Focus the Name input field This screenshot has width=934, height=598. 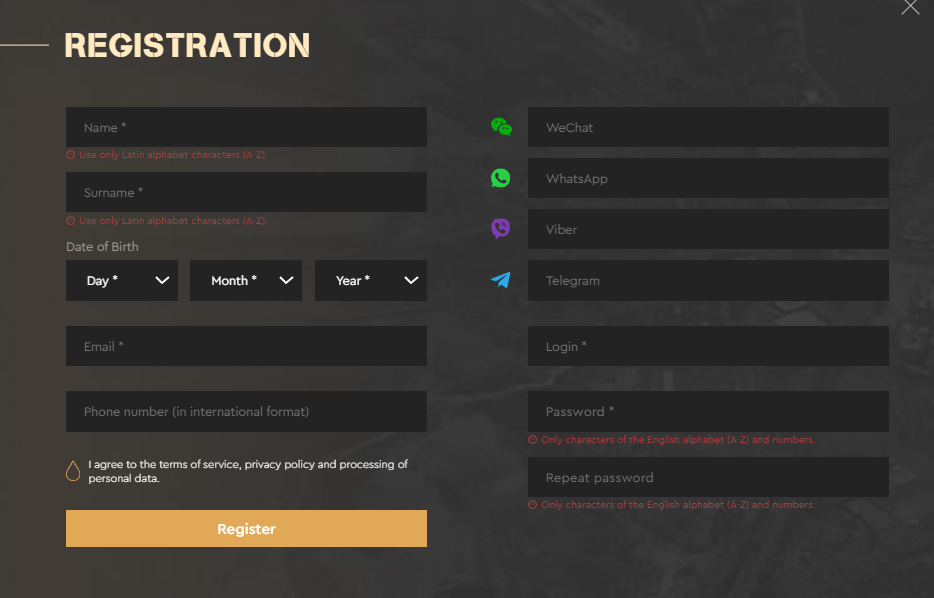(x=247, y=127)
